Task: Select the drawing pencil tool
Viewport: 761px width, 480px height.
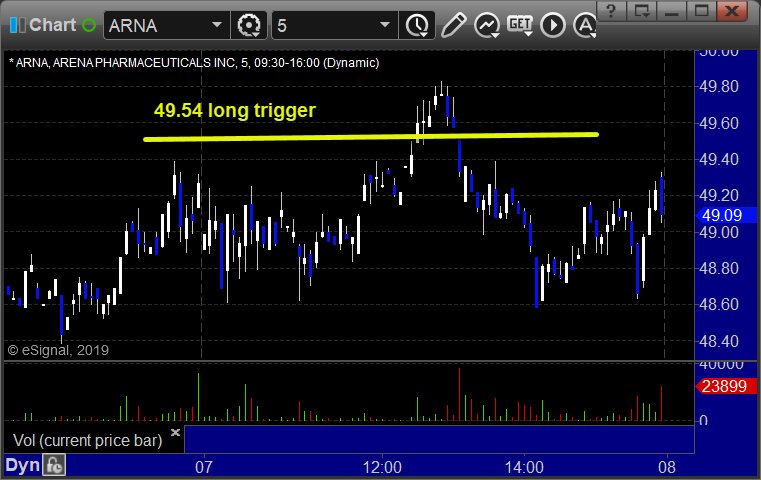Action: coord(453,25)
